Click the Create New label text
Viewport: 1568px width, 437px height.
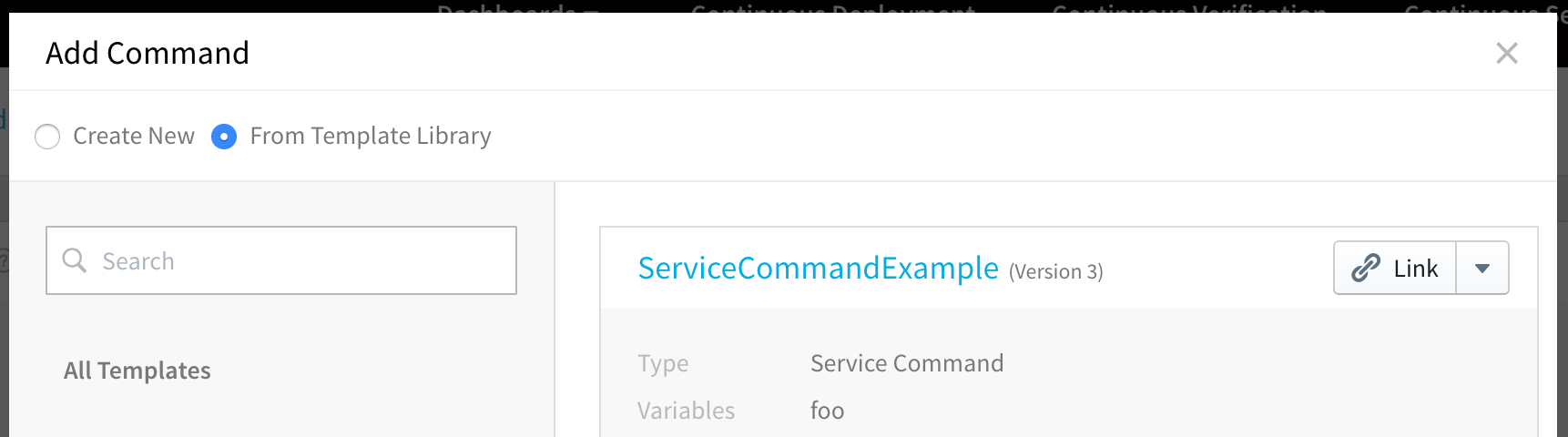(x=134, y=136)
